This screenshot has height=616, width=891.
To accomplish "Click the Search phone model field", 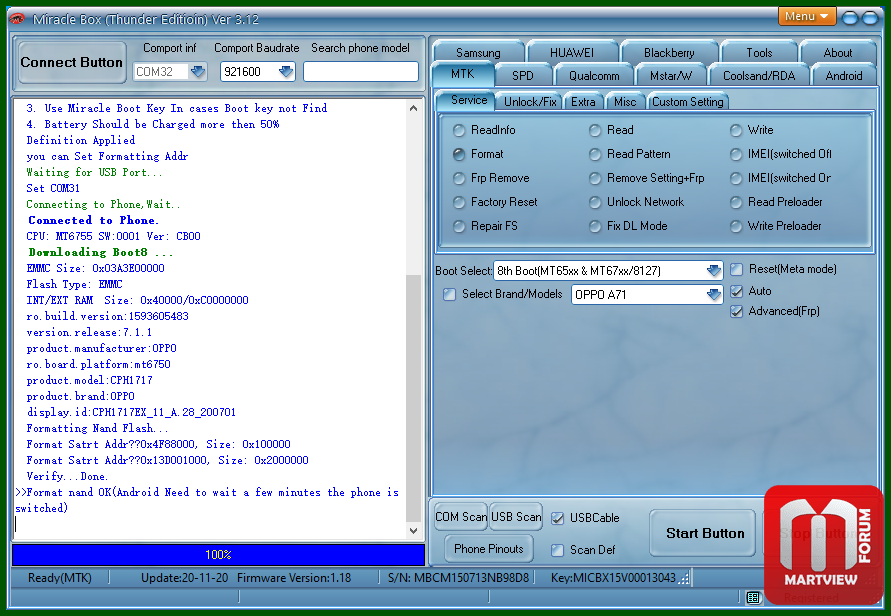I will [360, 71].
